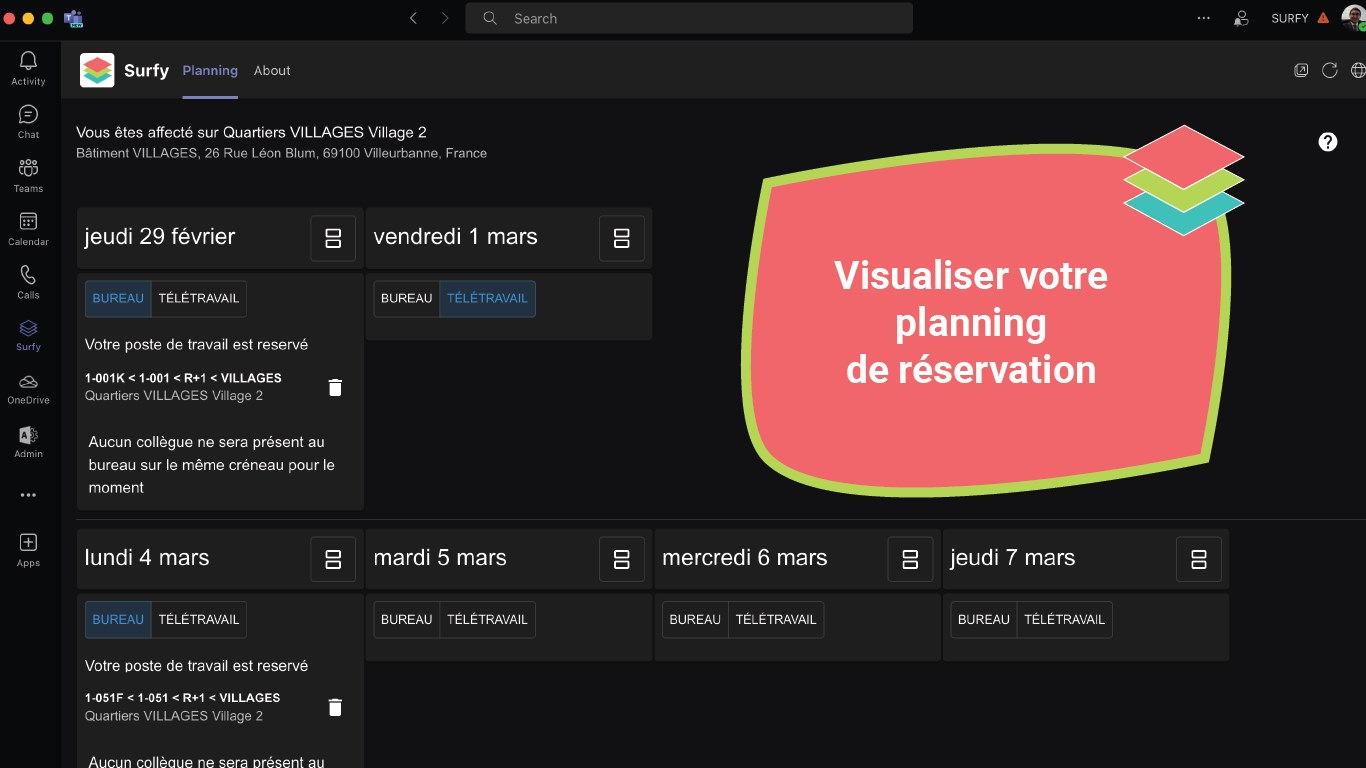The image size is (1366, 768).
Task: Select TÉLÉTRAVAIL for mardi 5 mars
Action: click(487, 619)
